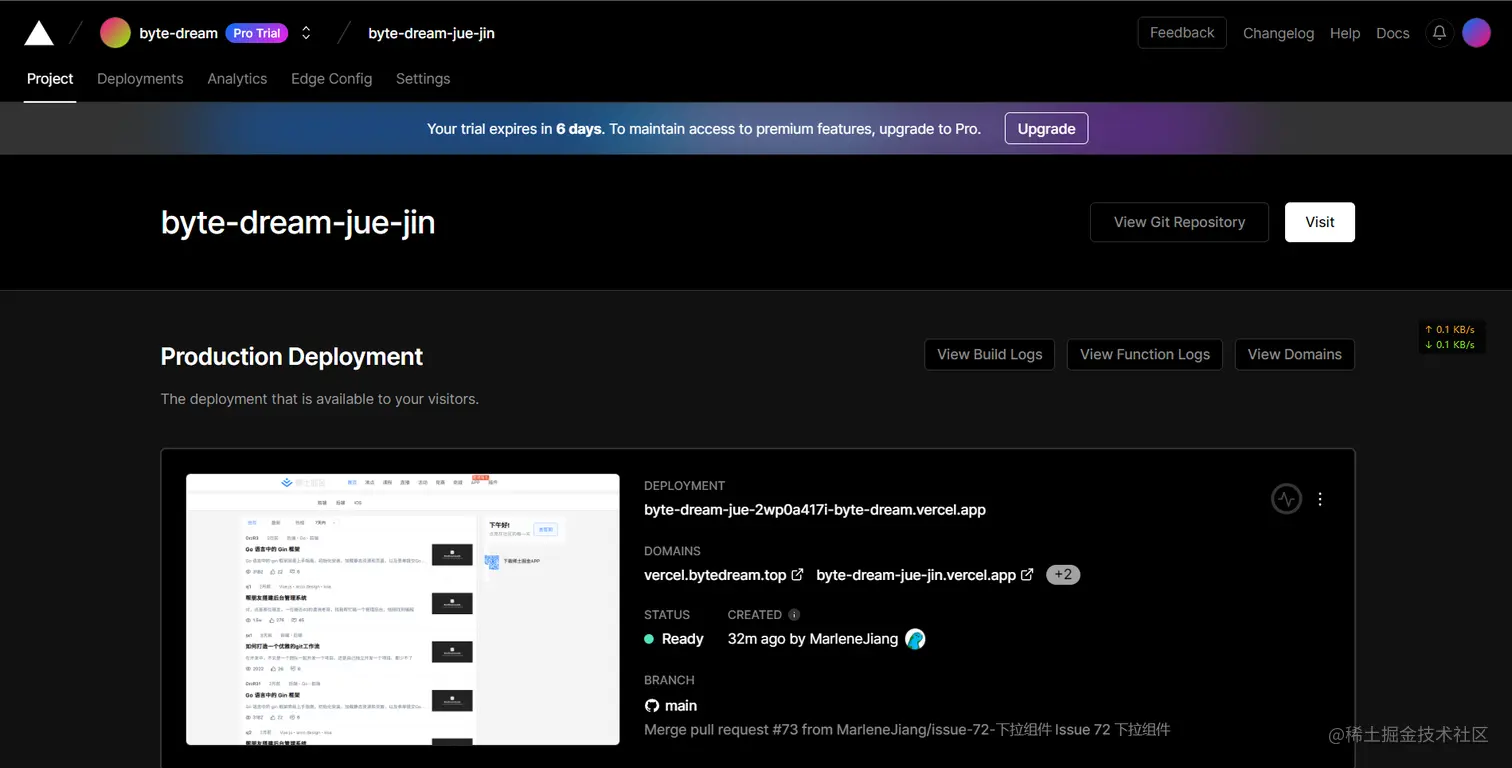Switch to the Settings tab
The width and height of the screenshot is (1512, 768).
click(x=423, y=79)
